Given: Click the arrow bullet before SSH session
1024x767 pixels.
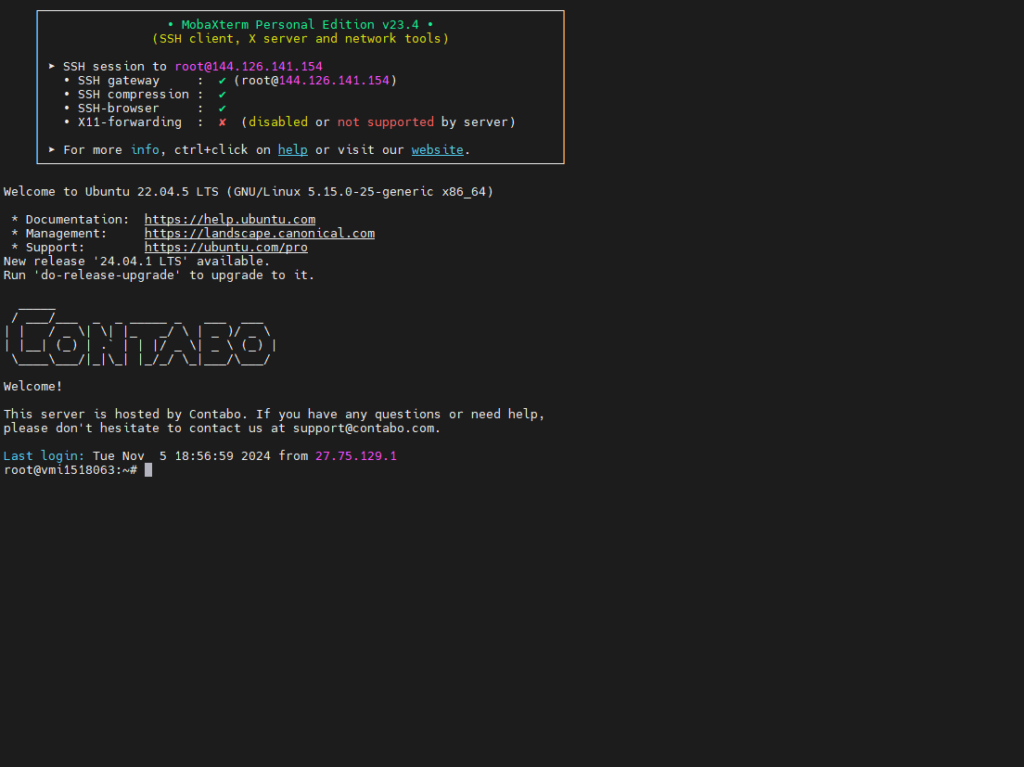Looking at the screenshot, I should pos(52,67).
